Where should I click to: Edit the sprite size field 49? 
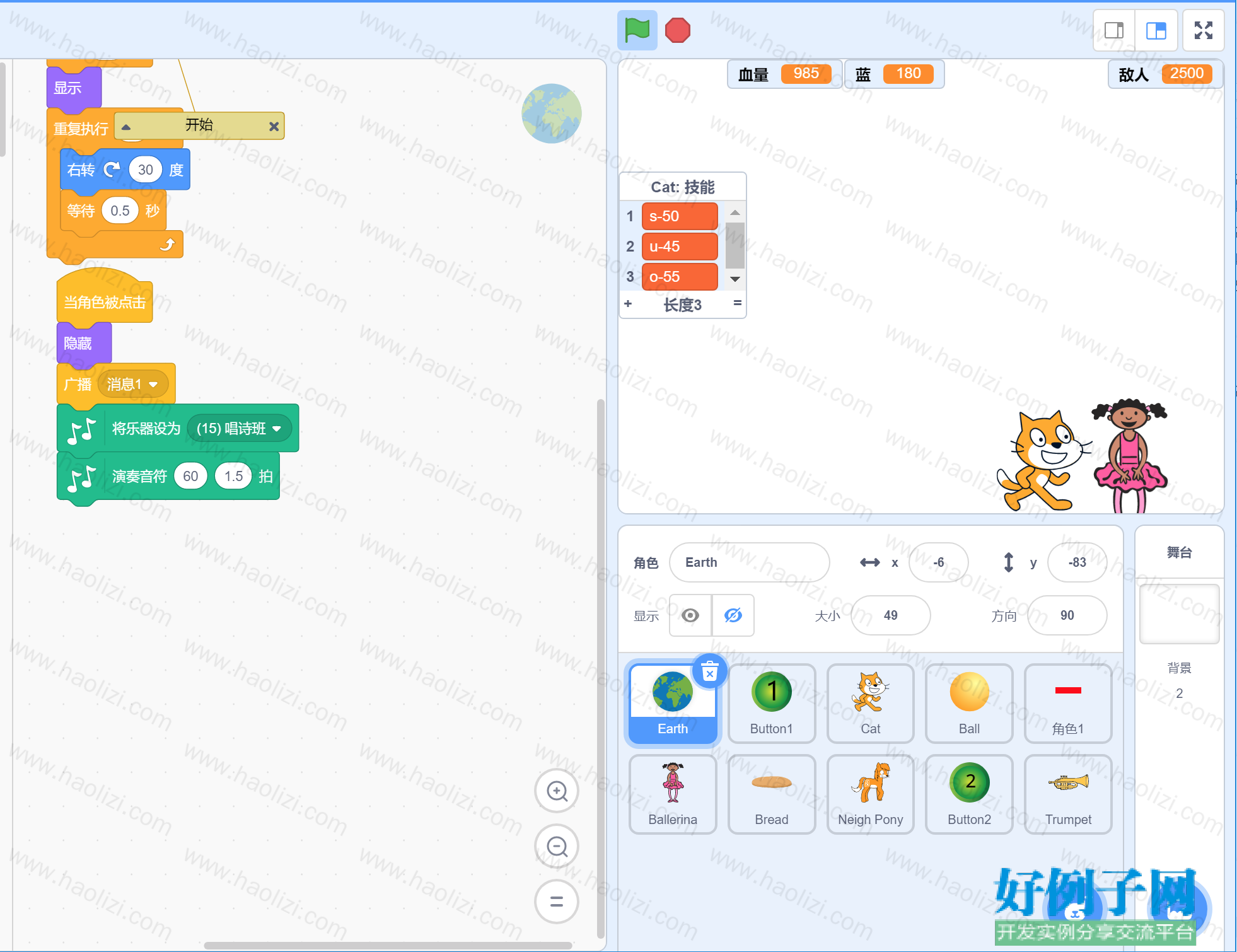[x=890, y=615]
